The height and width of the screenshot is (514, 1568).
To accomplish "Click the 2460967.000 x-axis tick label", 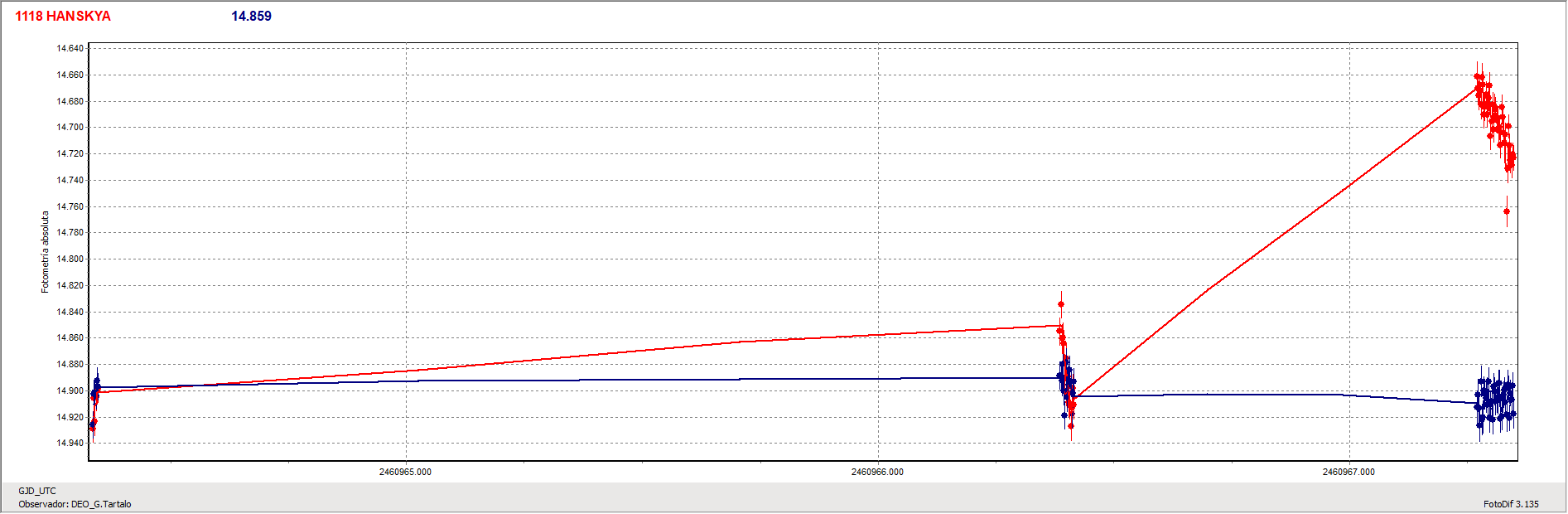I will point(1348,472).
